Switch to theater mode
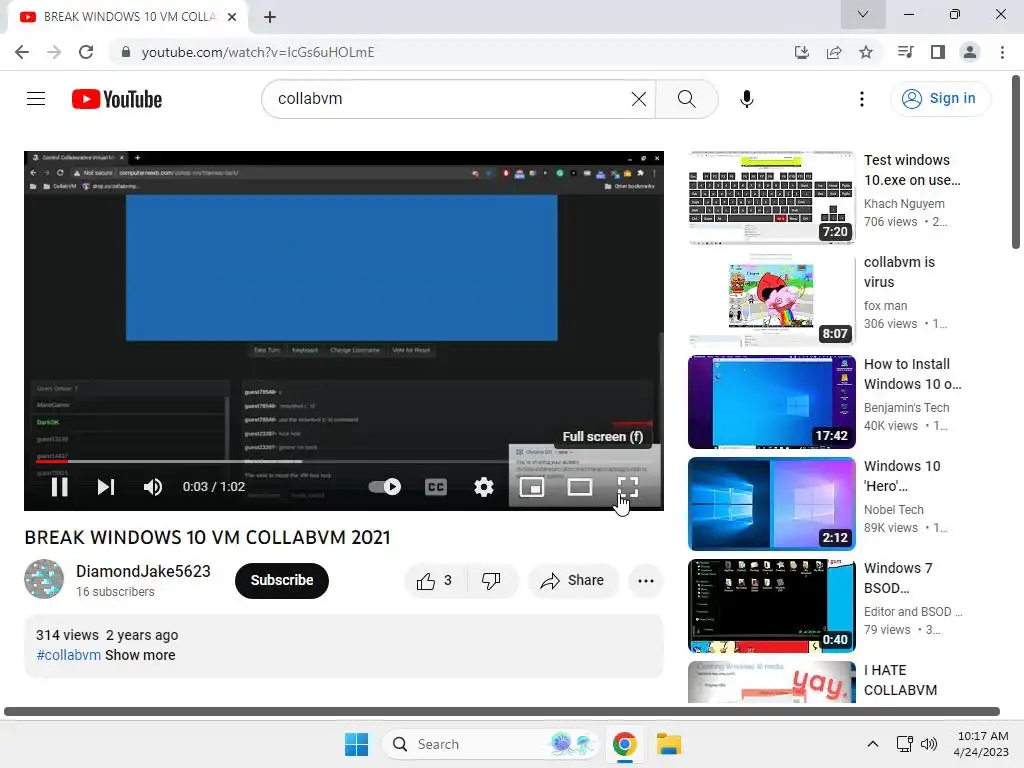This screenshot has width=1024, height=768. pyautogui.click(x=580, y=487)
